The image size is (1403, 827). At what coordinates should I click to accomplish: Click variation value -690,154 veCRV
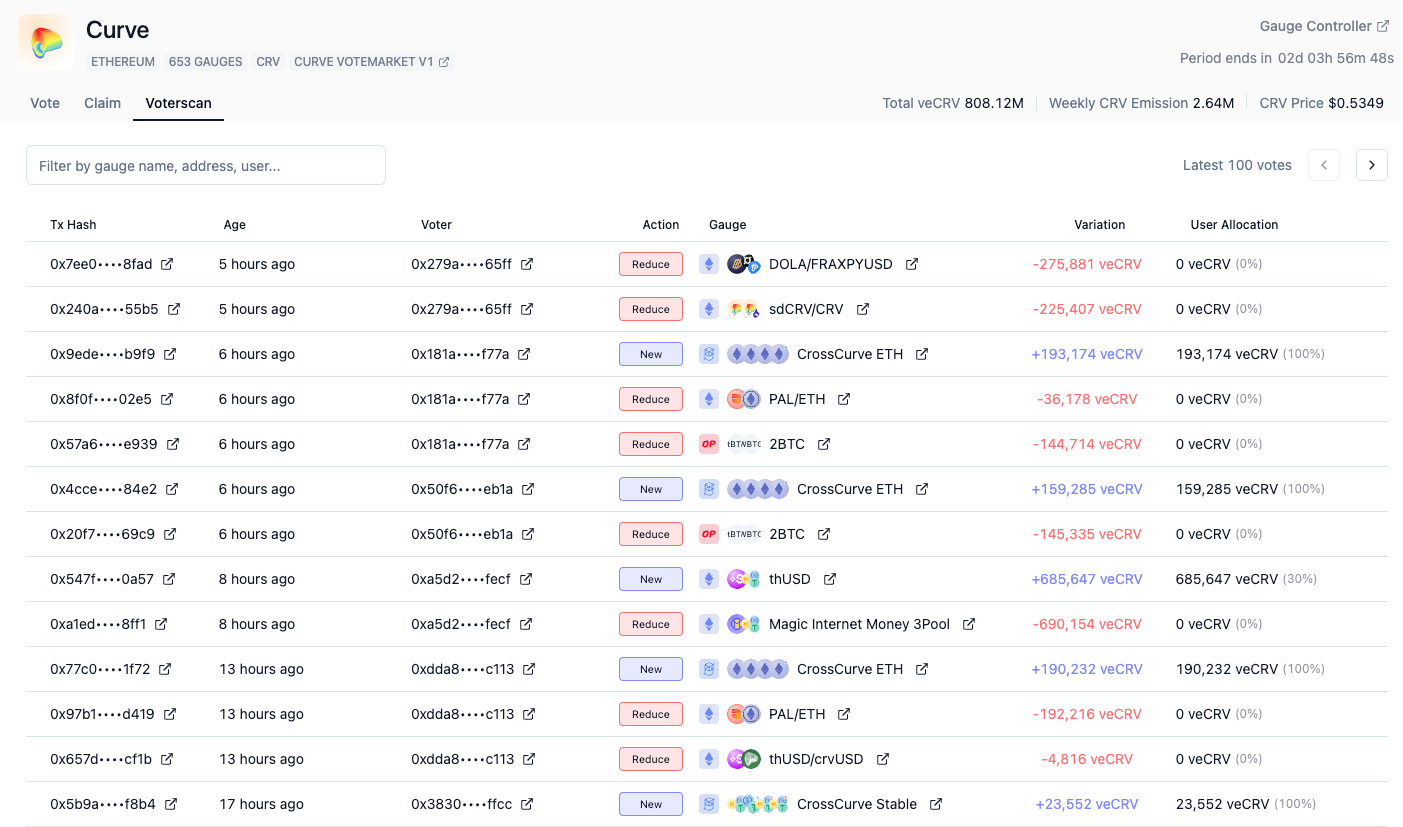[x=1087, y=624]
